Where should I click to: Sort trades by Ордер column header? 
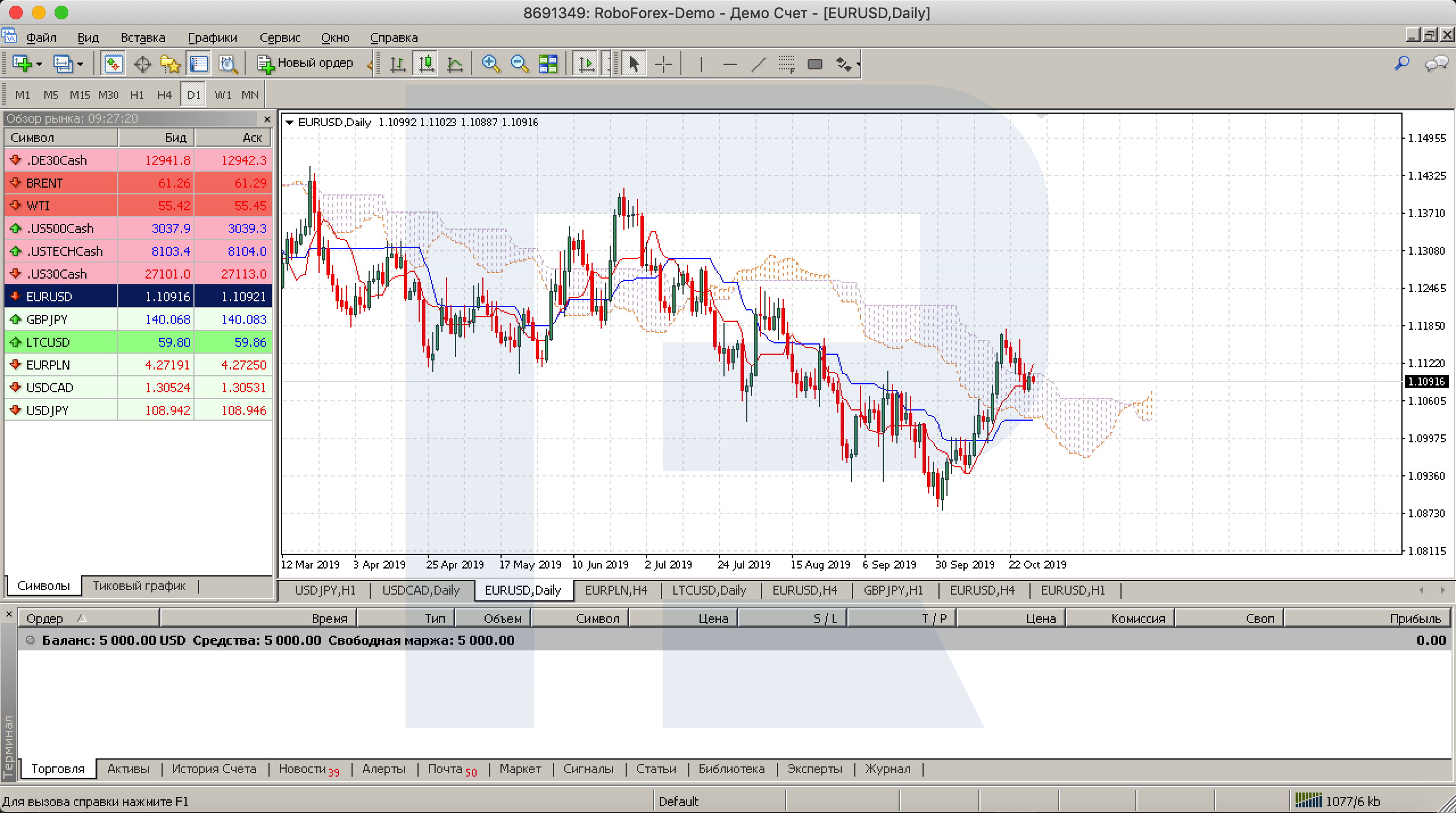(x=89, y=619)
